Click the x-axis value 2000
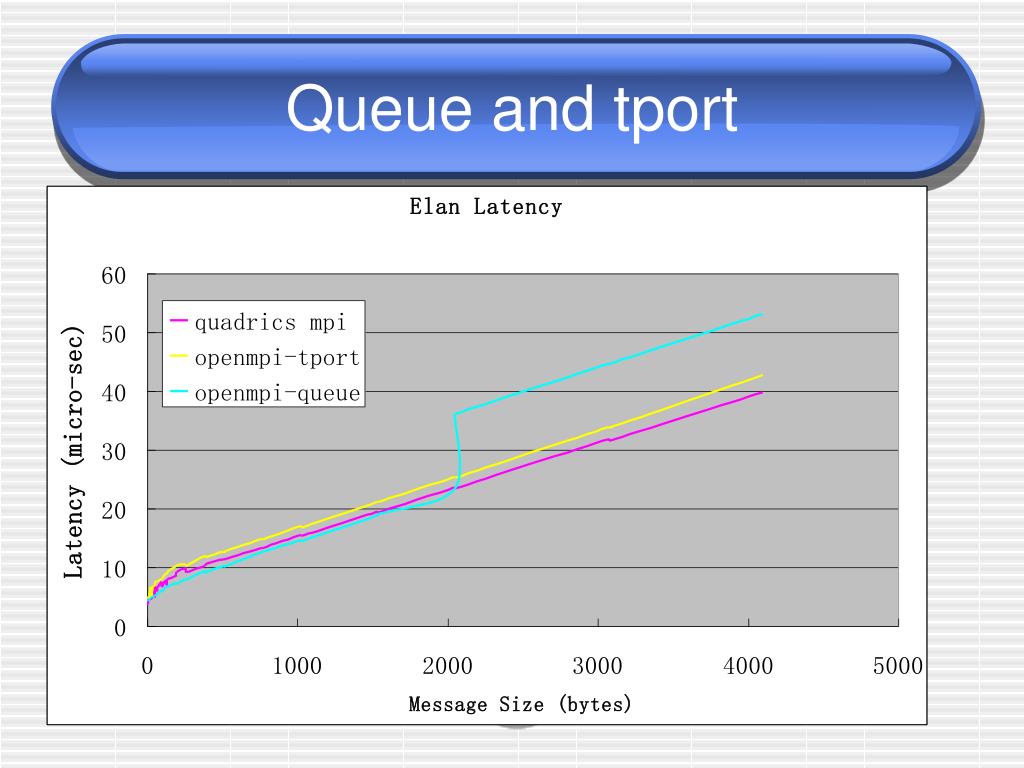The height and width of the screenshot is (768, 1024). tap(447, 666)
